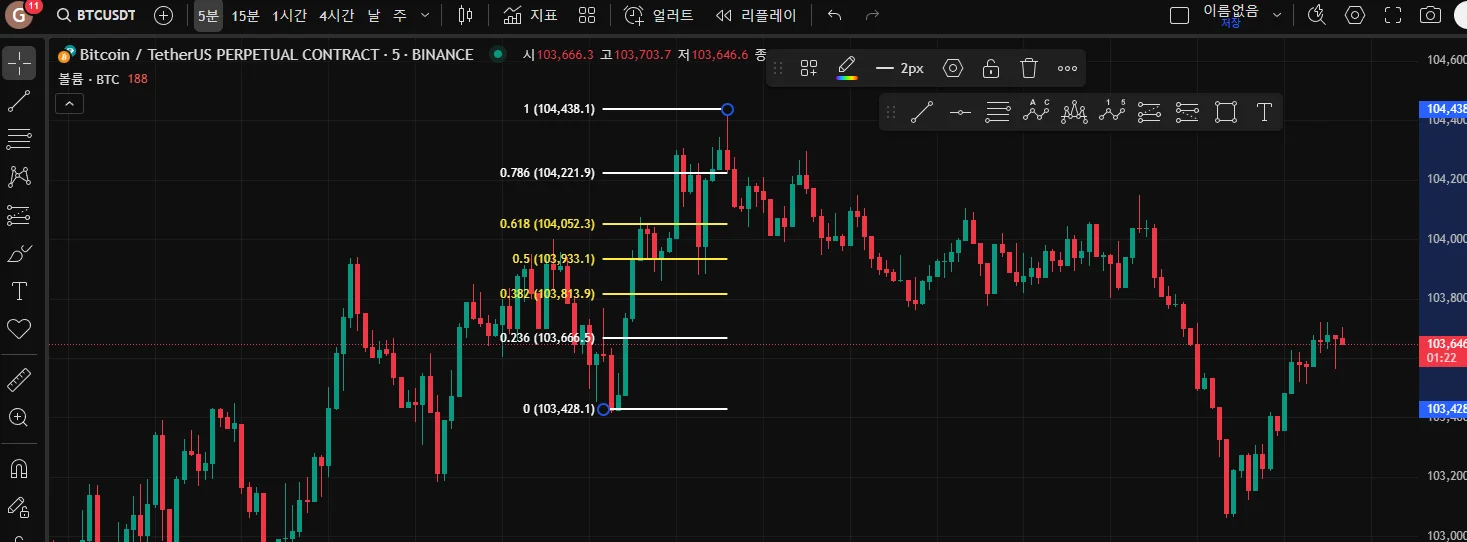The image size is (1467, 542).
Task: Redo the last chart action
Action: coord(872,15)
